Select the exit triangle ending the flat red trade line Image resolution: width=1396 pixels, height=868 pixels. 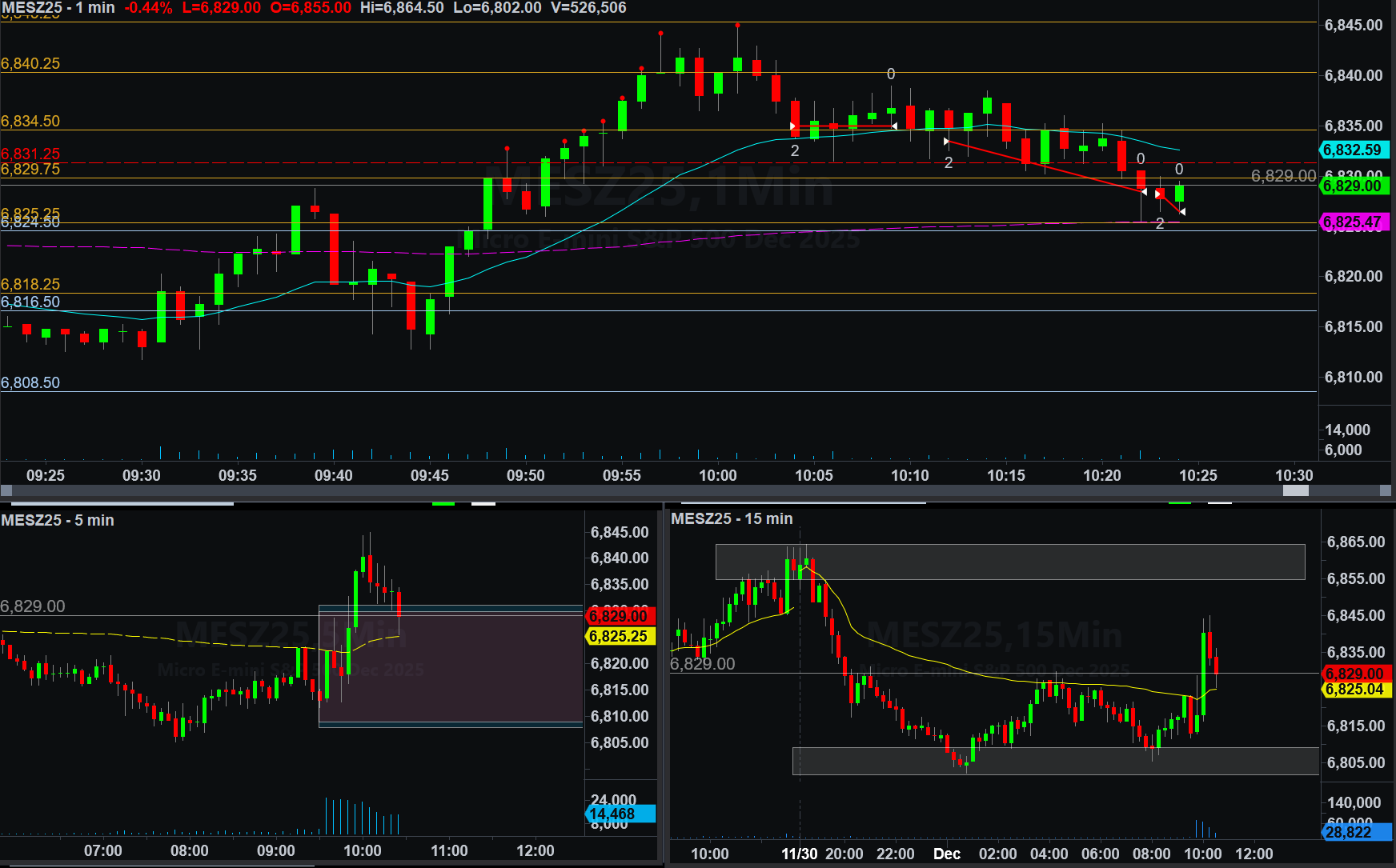click(x=894, y=126)
